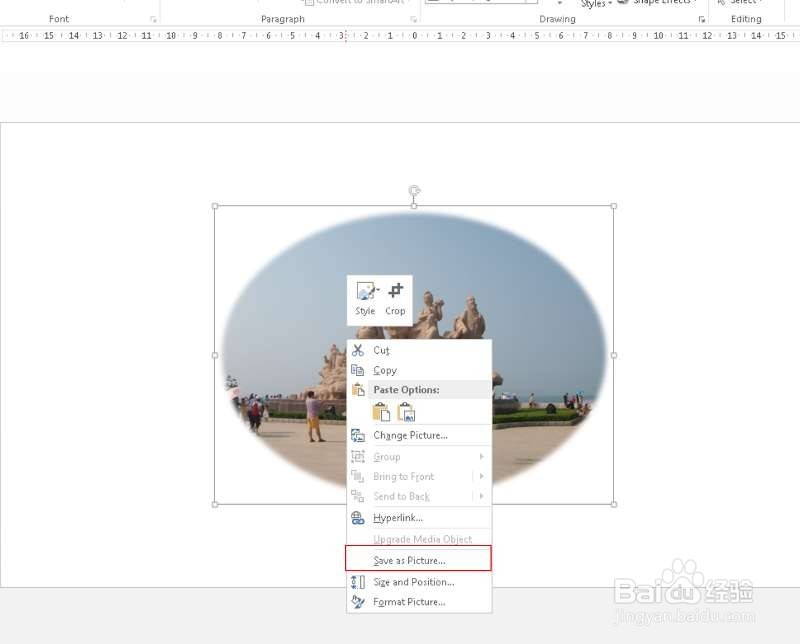The width and height of the screenshot is (800, 644).
Task: Expand the Bring to Front submenu arrow
Action: [481, 476]
